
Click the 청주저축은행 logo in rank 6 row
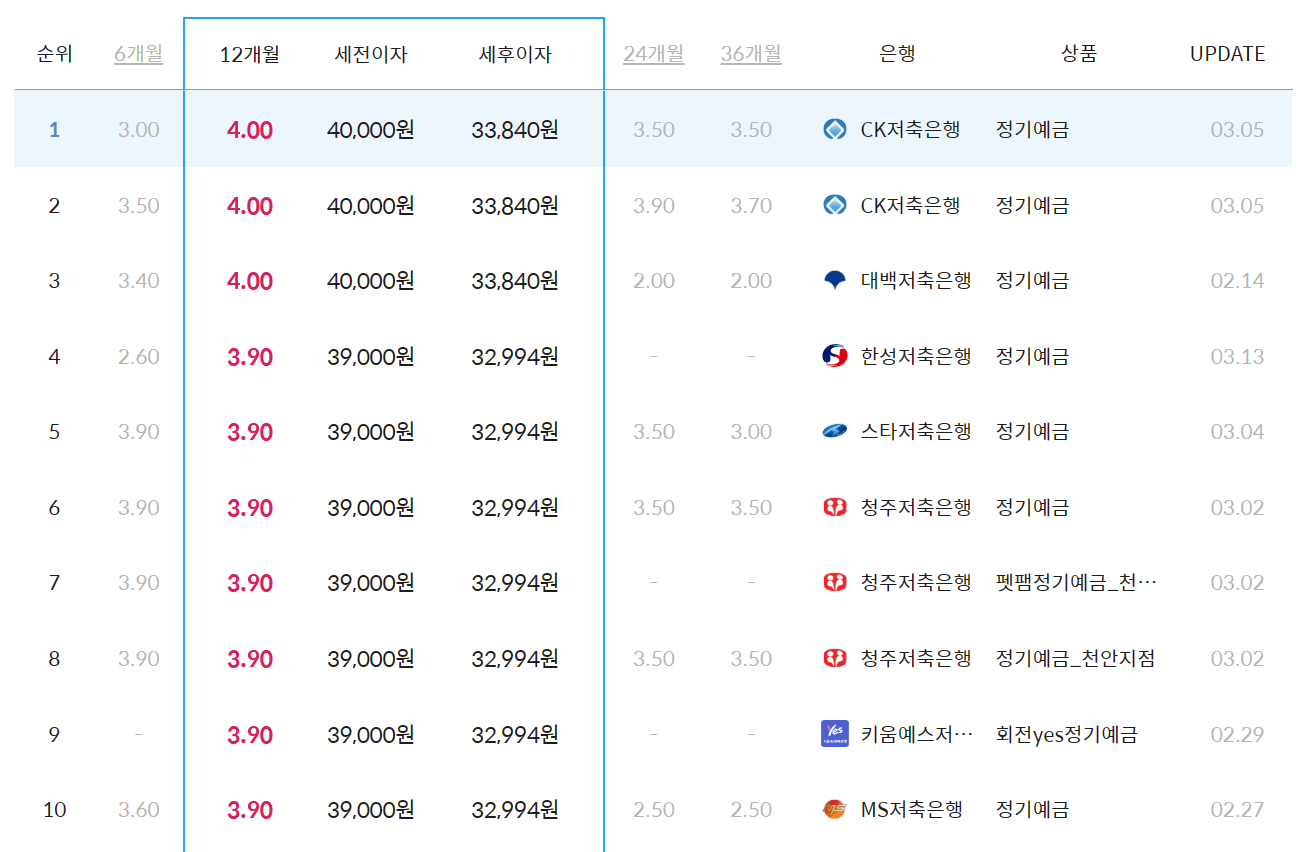click(834, 507)
